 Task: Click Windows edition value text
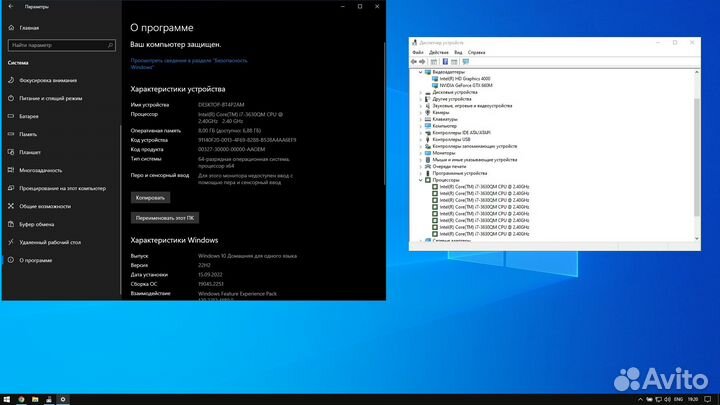coord(247,256)
